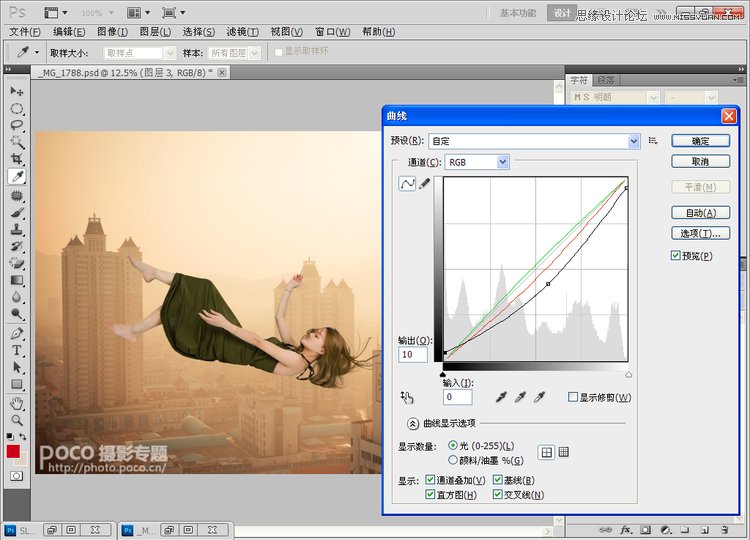
Task: Open the 文件(F) menu
Action: click(x=25, y=32)
